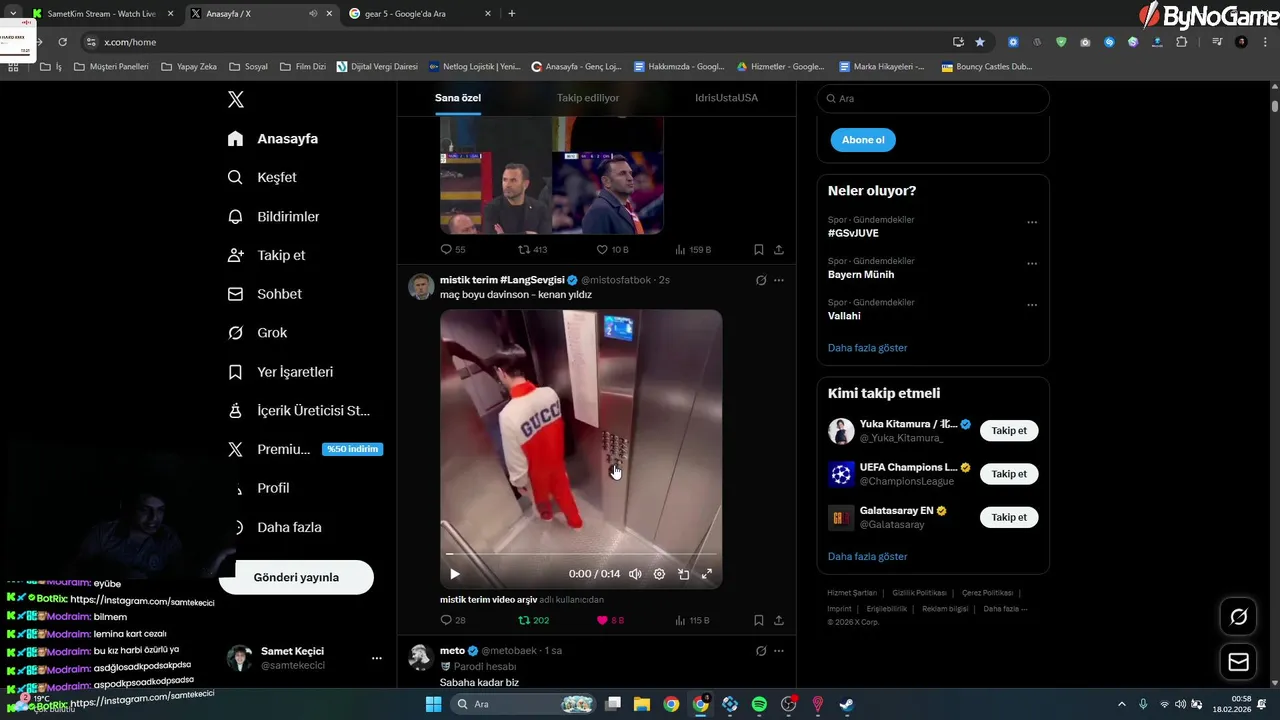Switch to IdrisUstaUSA tab

pyautogui.click(x=727, y=98)
